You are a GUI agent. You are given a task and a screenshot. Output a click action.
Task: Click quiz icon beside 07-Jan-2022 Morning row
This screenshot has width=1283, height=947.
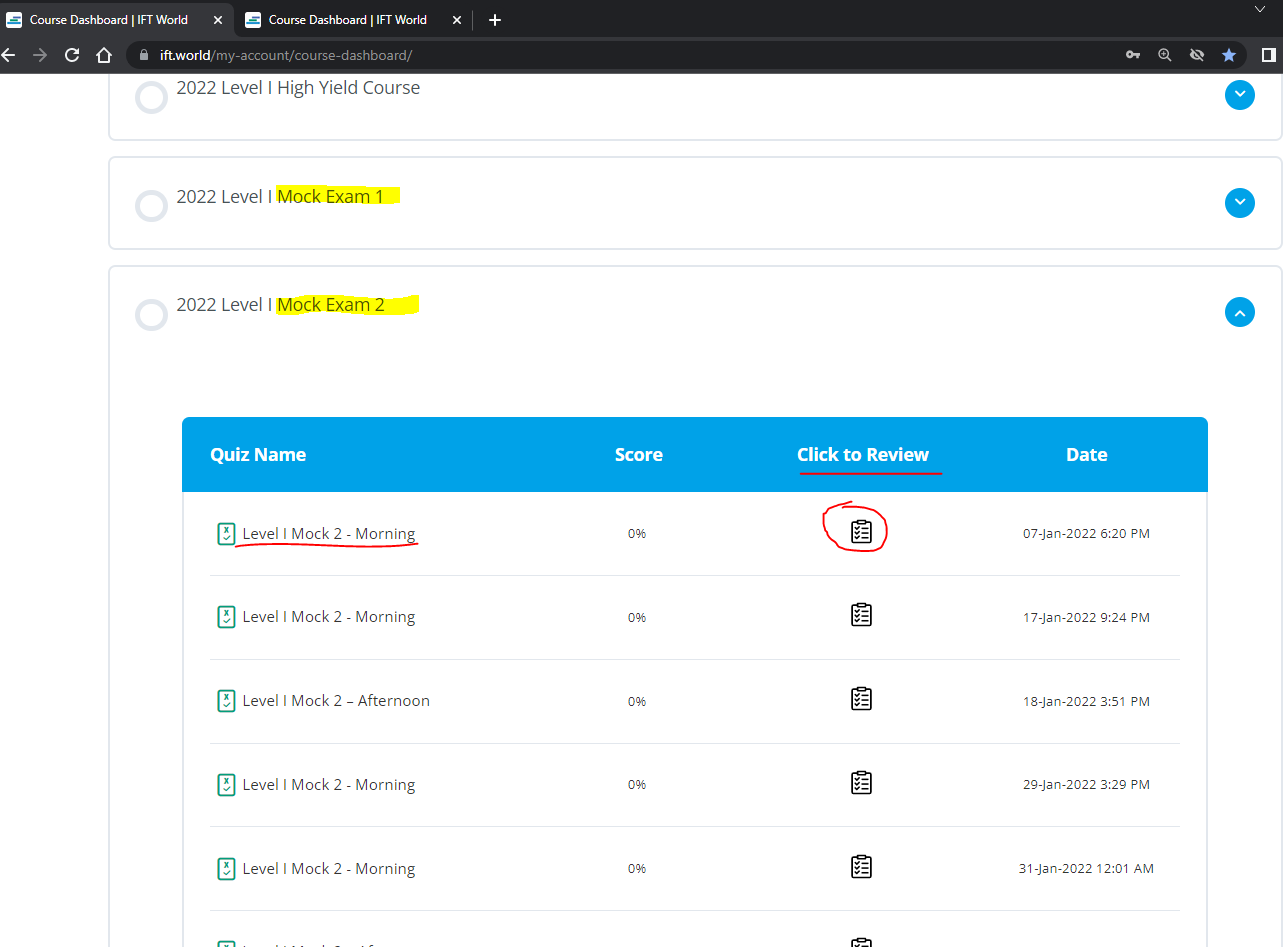226,534
